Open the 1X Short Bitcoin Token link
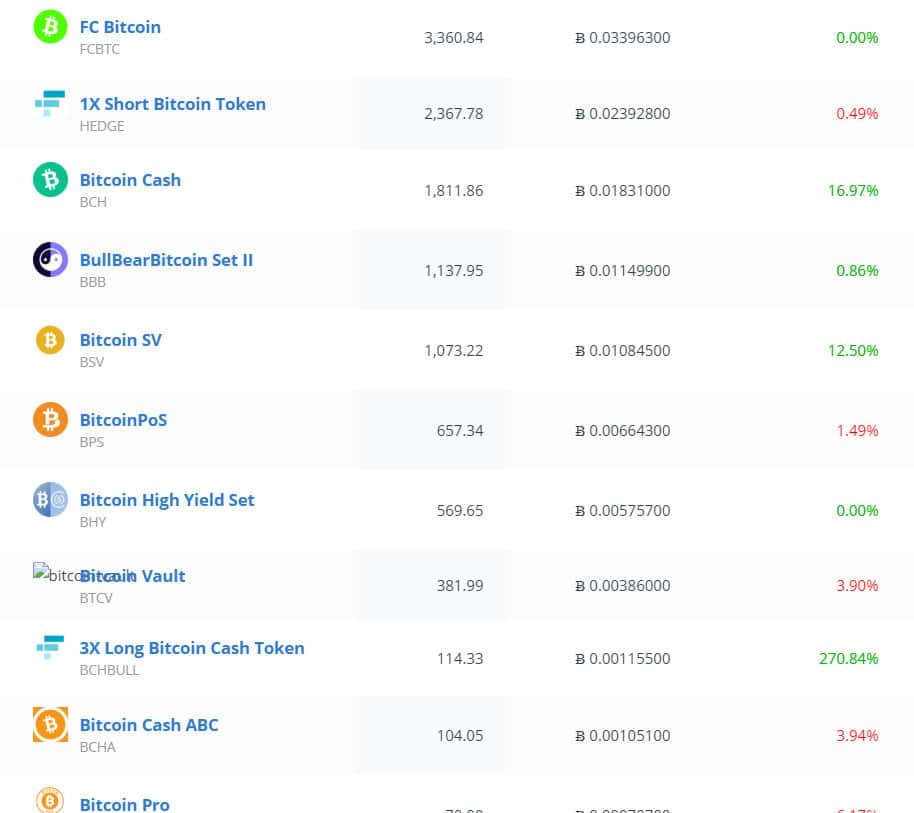914x813 pixels. [173, 104]
